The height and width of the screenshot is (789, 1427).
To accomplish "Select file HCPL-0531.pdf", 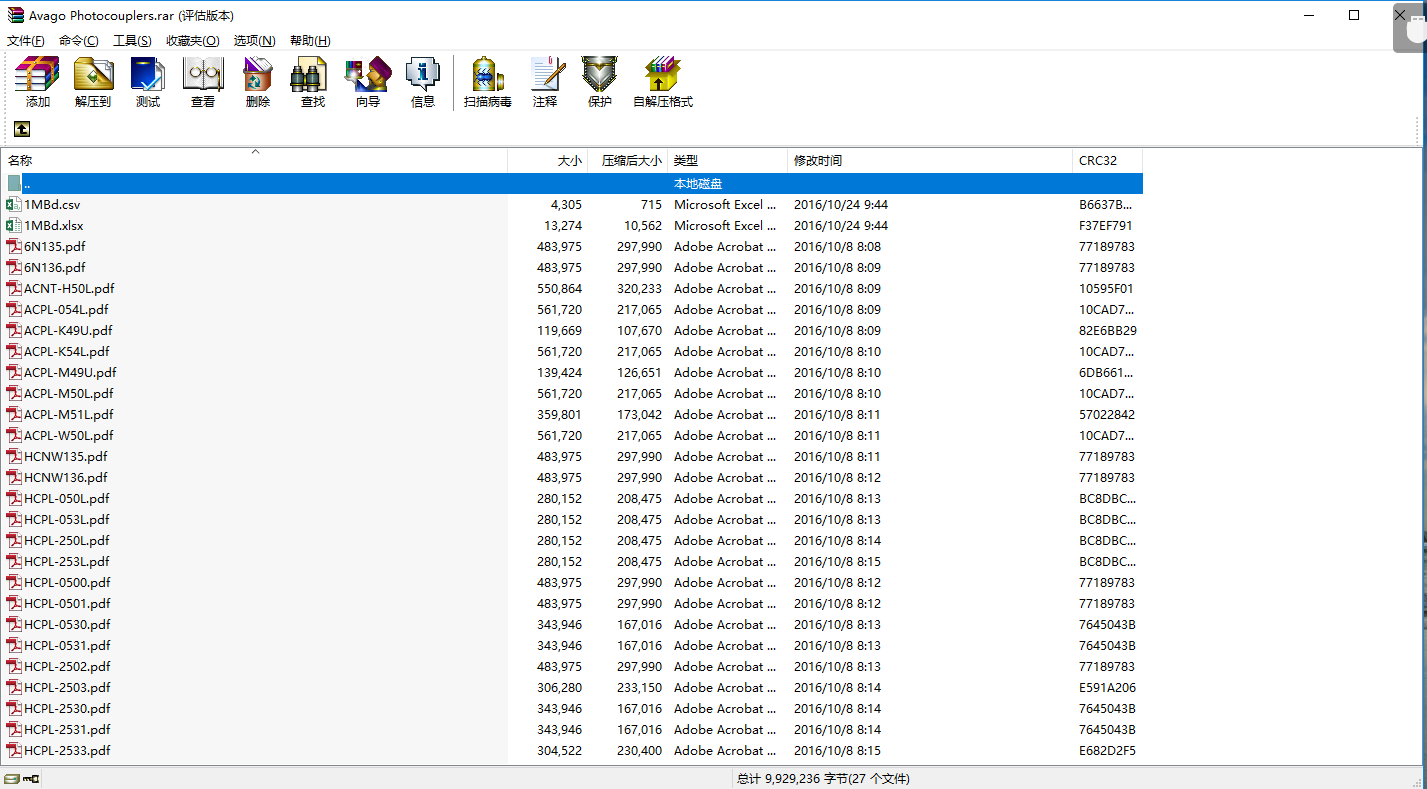I will (x=67, y=645).
